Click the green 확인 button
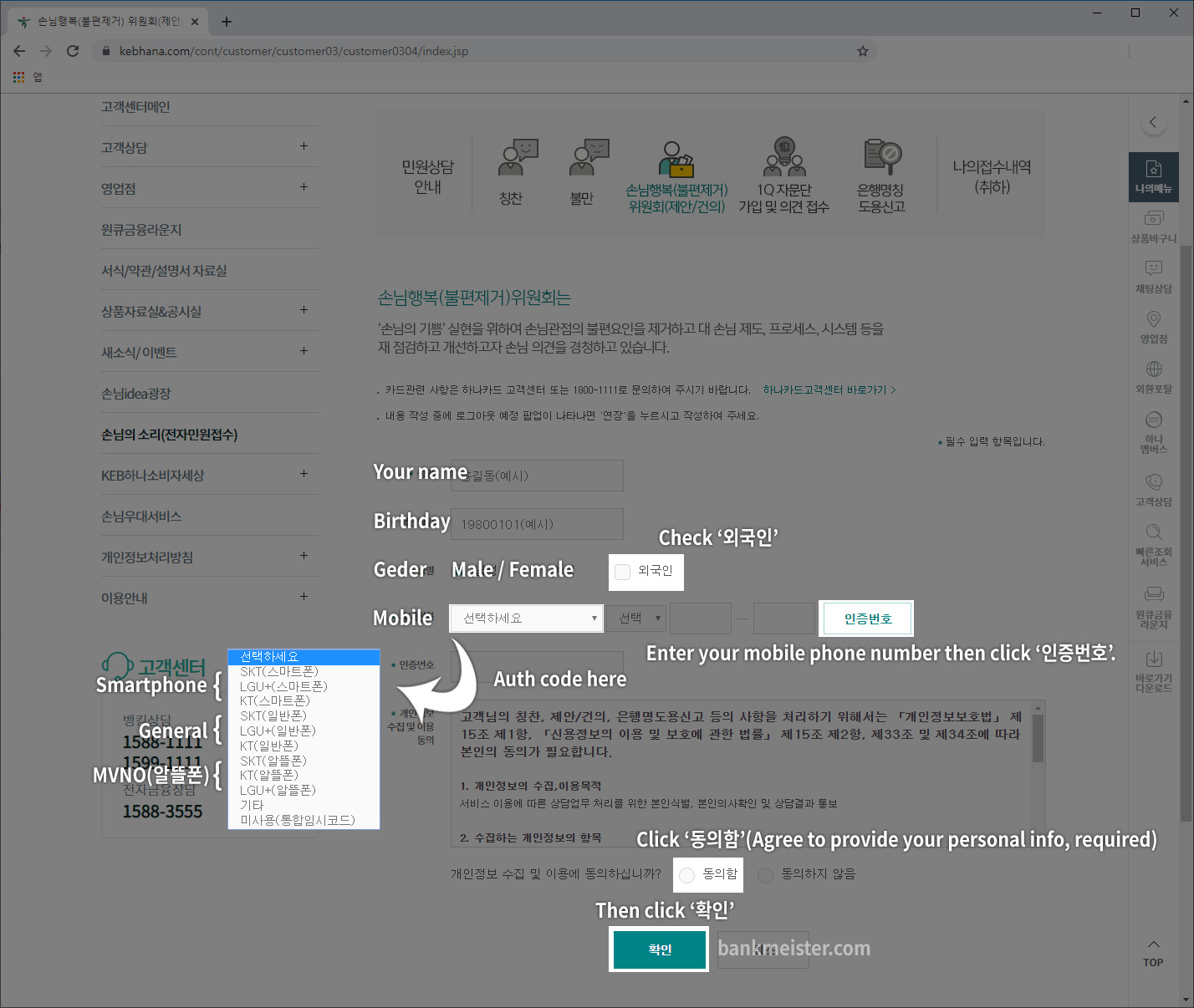 point(660,949)
